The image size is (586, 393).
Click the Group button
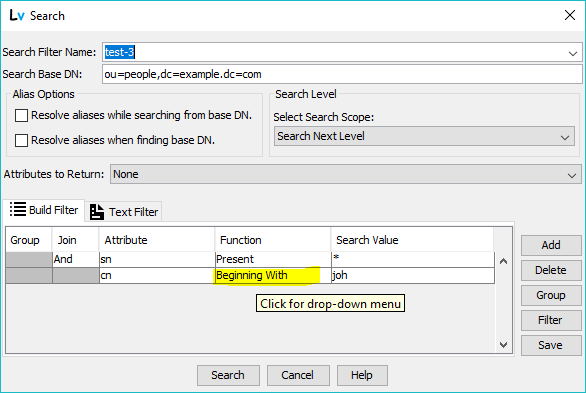551,295
